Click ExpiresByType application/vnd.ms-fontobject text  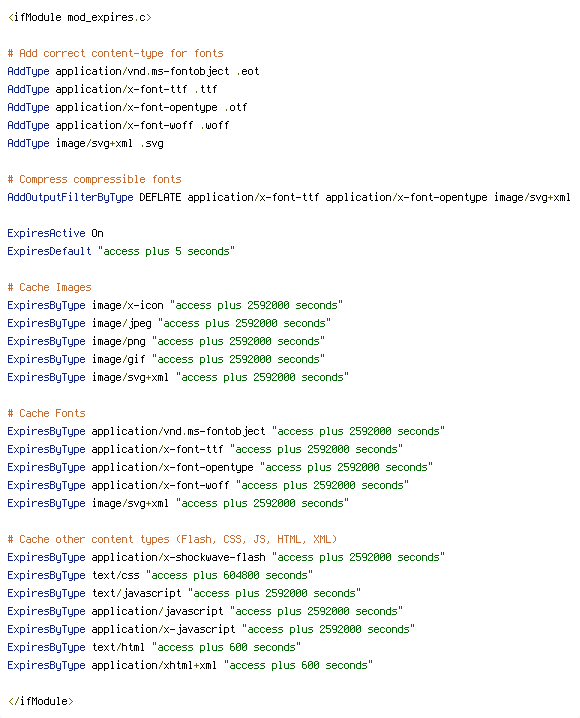point(136,431)
